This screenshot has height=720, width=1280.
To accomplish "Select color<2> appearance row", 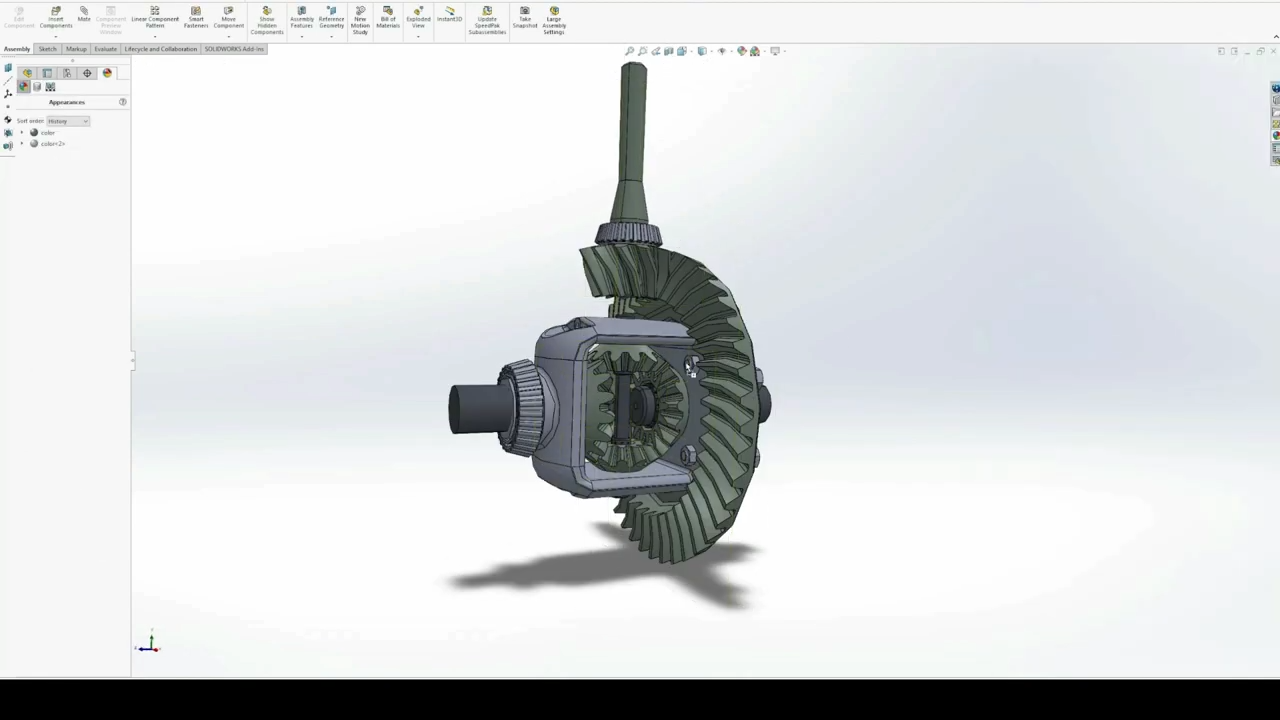I will coord(47,143).
